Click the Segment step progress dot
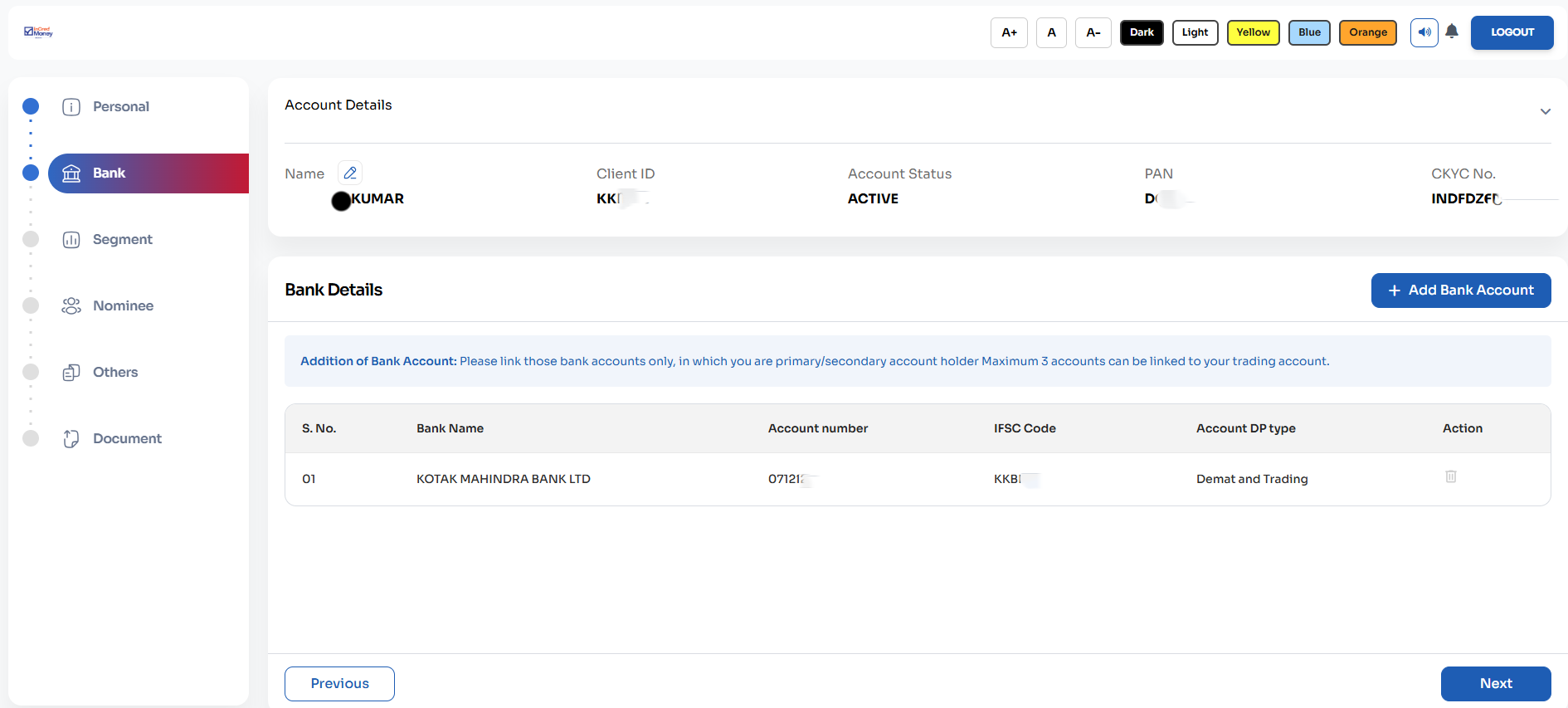The image size is (1568, 708). click(31, 239)
